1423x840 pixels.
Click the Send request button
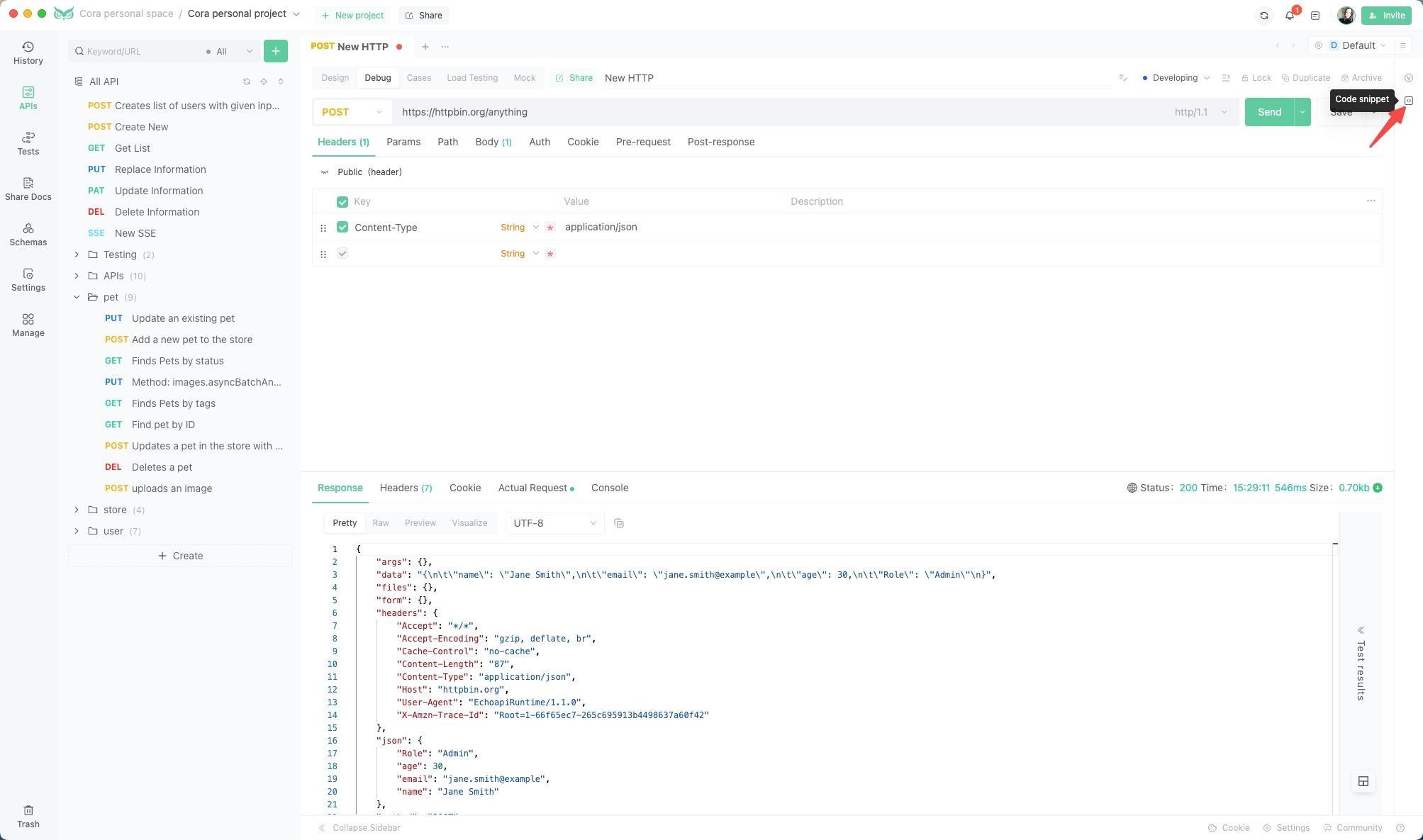(1269, 112)
